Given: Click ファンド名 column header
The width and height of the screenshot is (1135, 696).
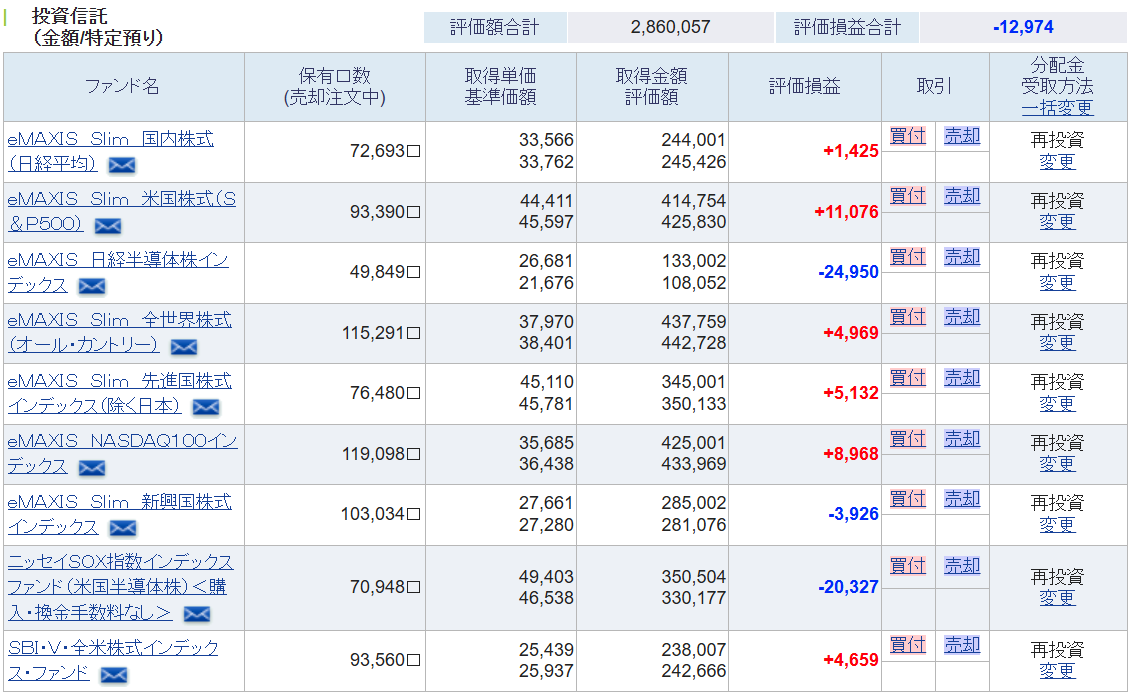Looking at the screenshot, I should [x=122, y=87].
